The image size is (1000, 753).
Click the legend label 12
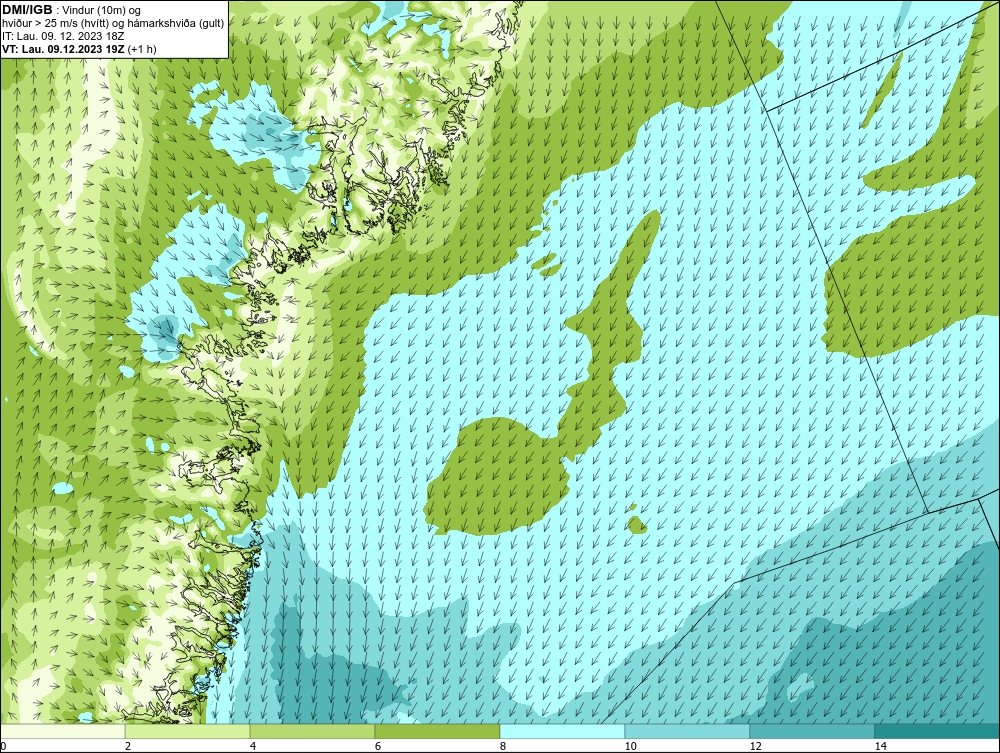[756, 747]
